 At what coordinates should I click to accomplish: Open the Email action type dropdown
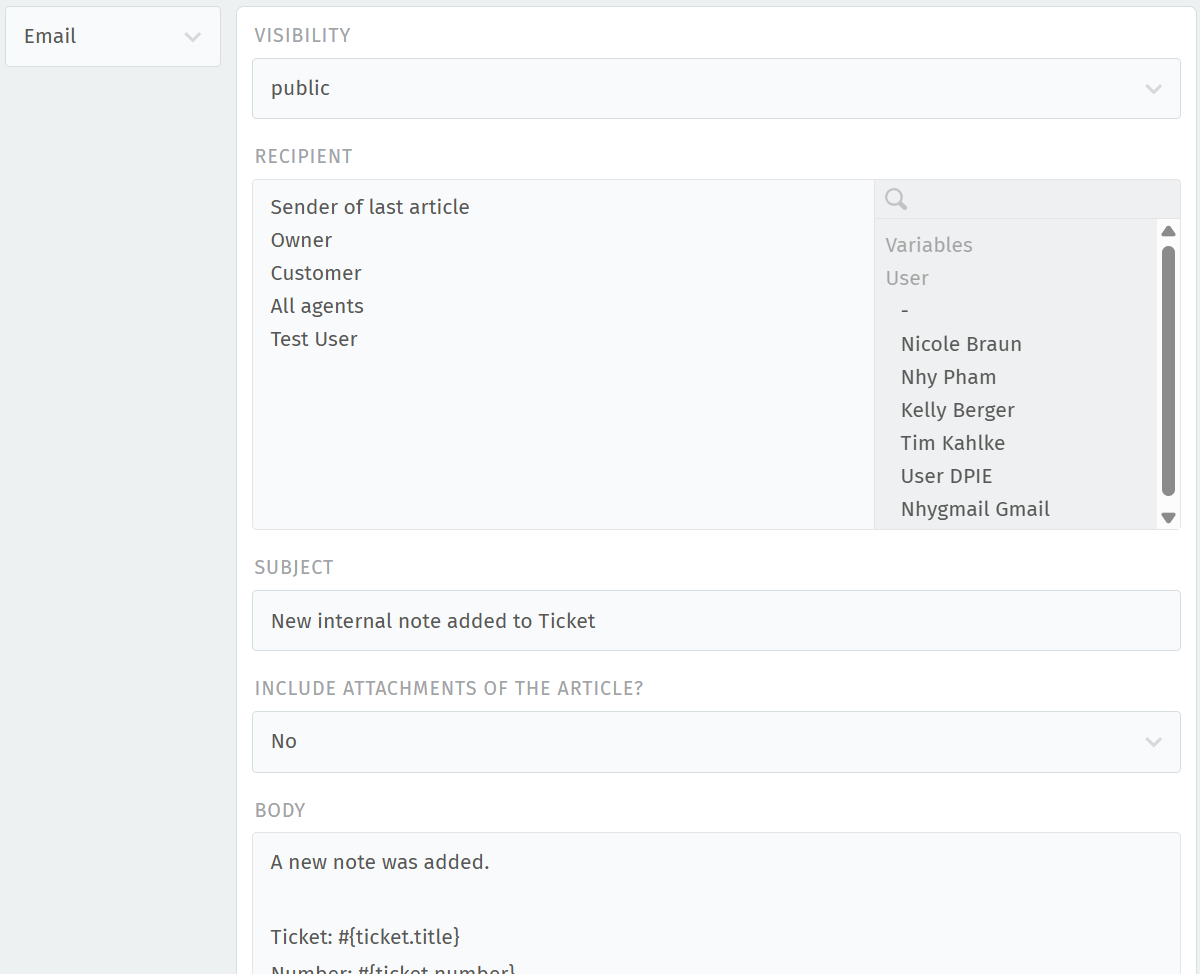[113, 37]
